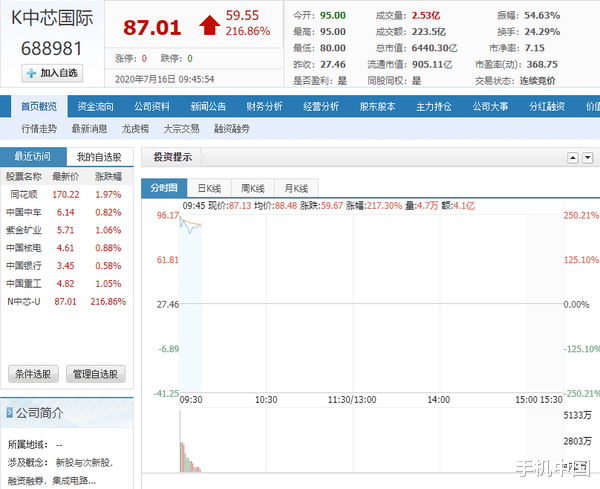
Task: Click the 行情走势 sub-navigation link
Action: pos(39,129)
